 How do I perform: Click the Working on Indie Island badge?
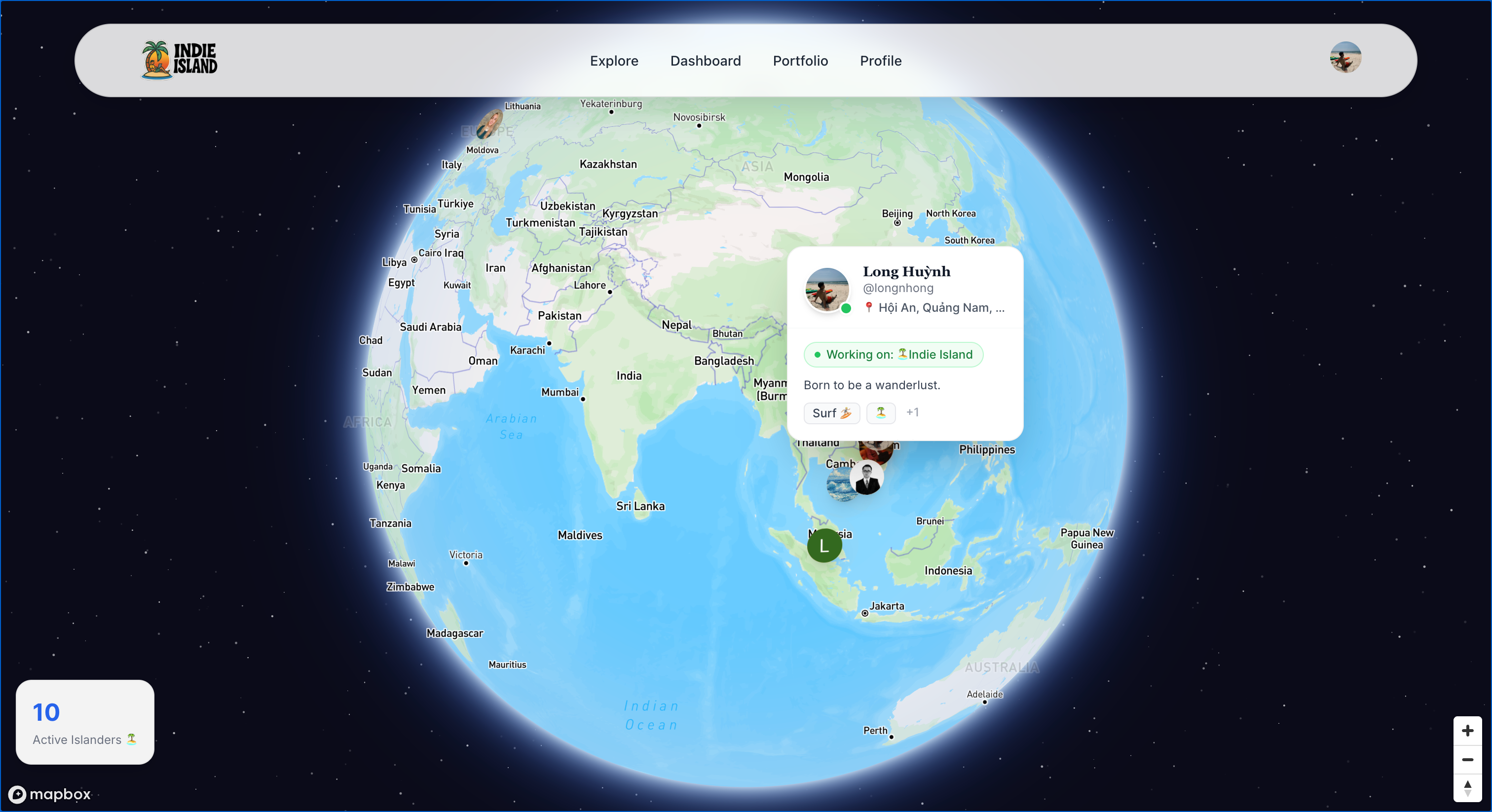893,355
